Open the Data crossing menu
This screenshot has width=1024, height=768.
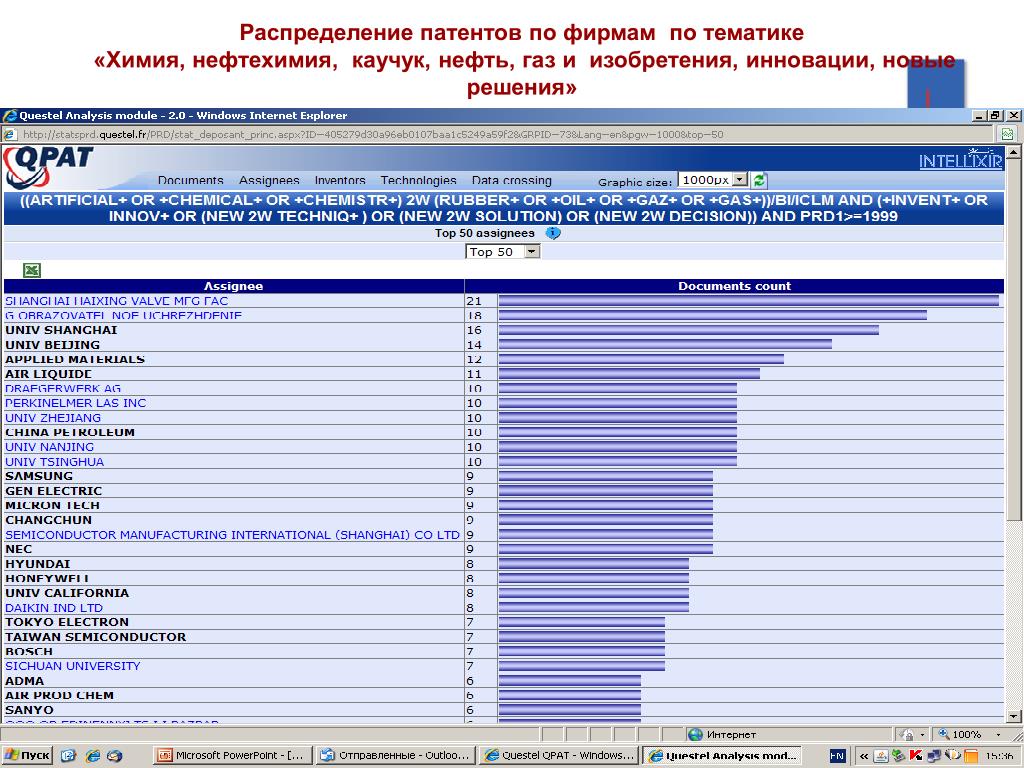511,180
